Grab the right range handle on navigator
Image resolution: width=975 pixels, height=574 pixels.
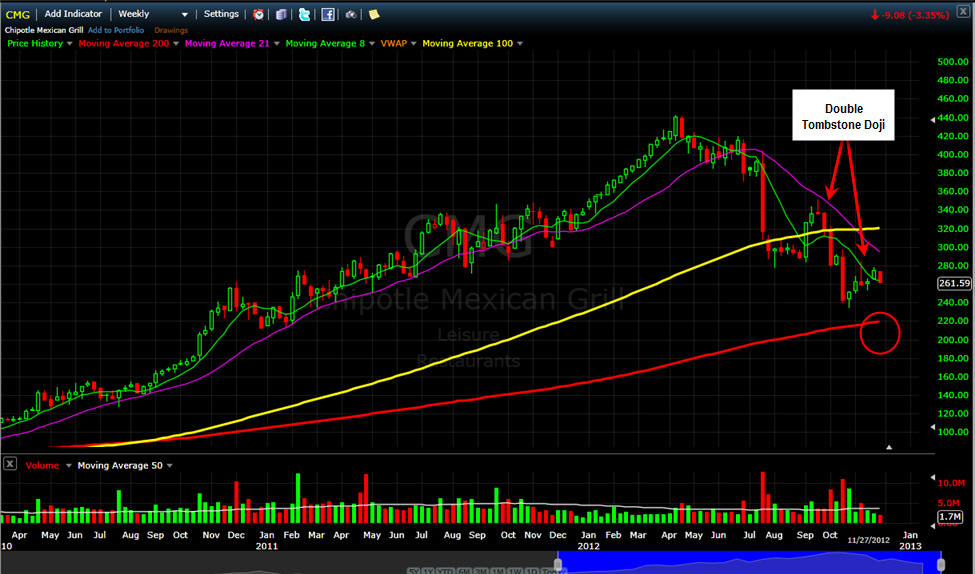(941, 565)
